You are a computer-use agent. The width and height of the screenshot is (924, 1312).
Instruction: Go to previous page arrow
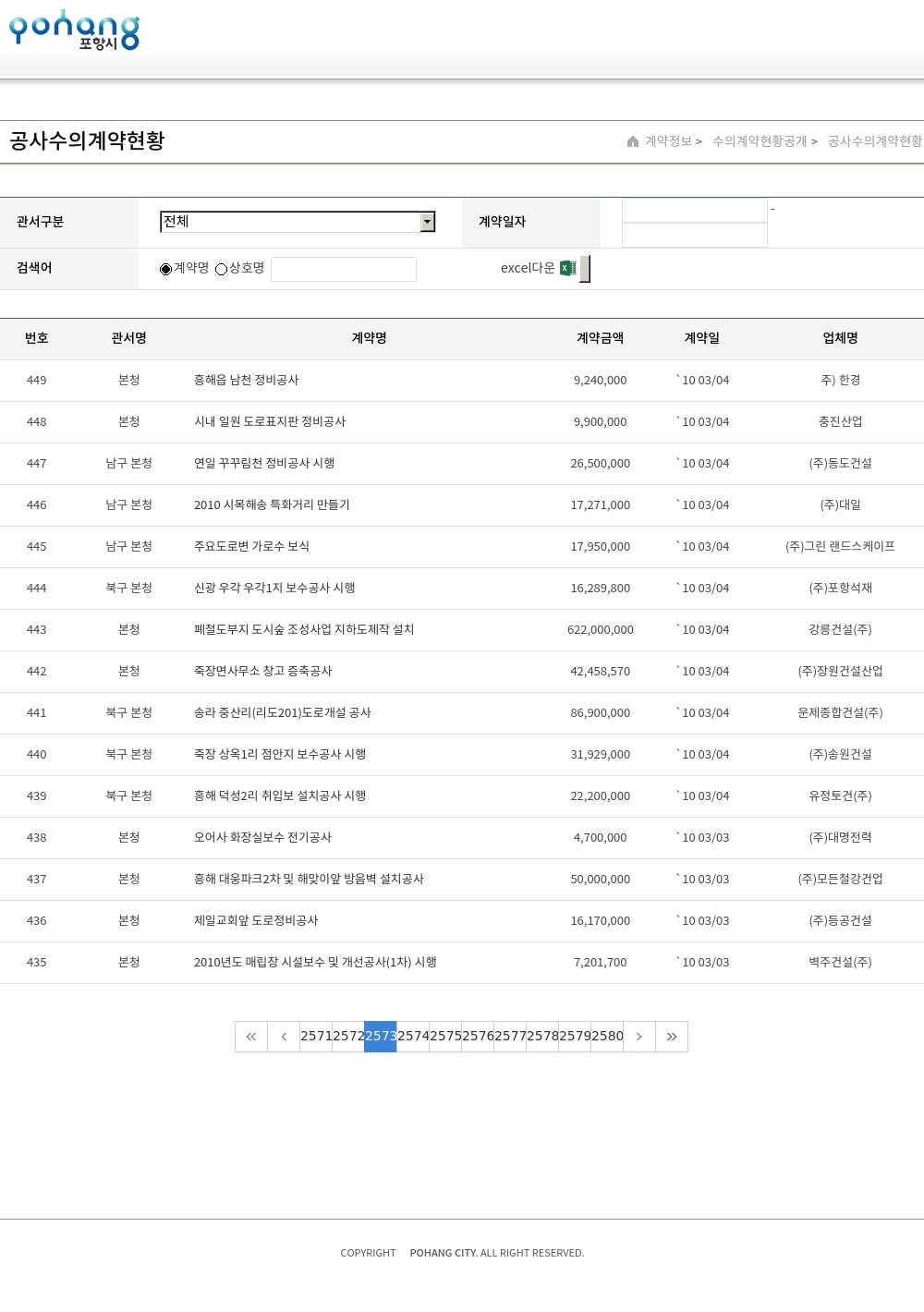click(284, 1037)
